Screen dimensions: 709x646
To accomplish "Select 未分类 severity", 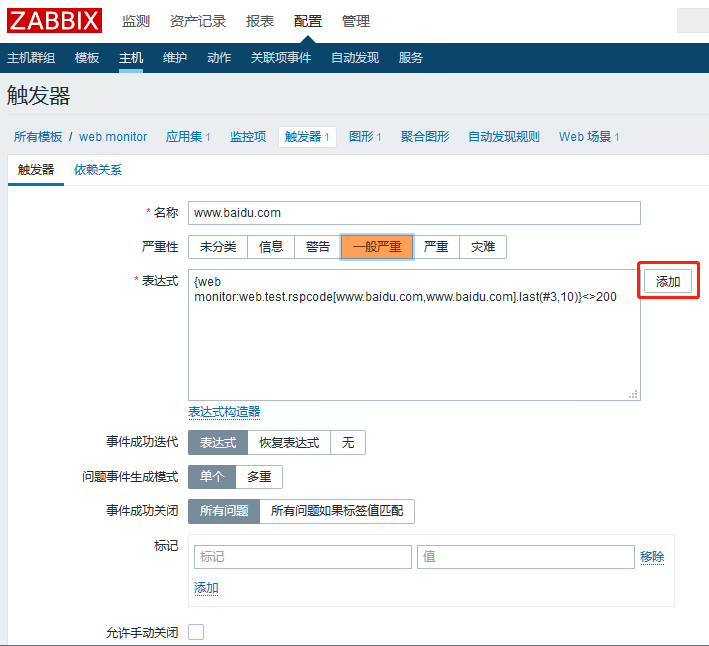I will 218,247.
